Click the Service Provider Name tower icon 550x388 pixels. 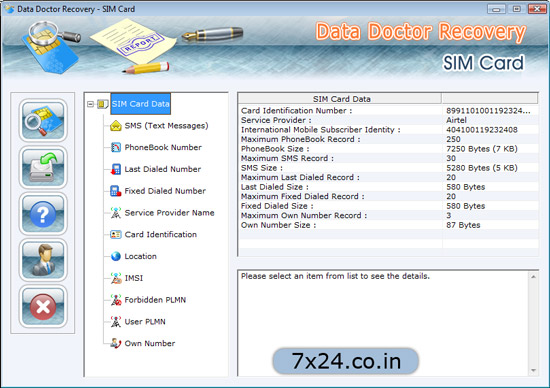click(115, 213)
